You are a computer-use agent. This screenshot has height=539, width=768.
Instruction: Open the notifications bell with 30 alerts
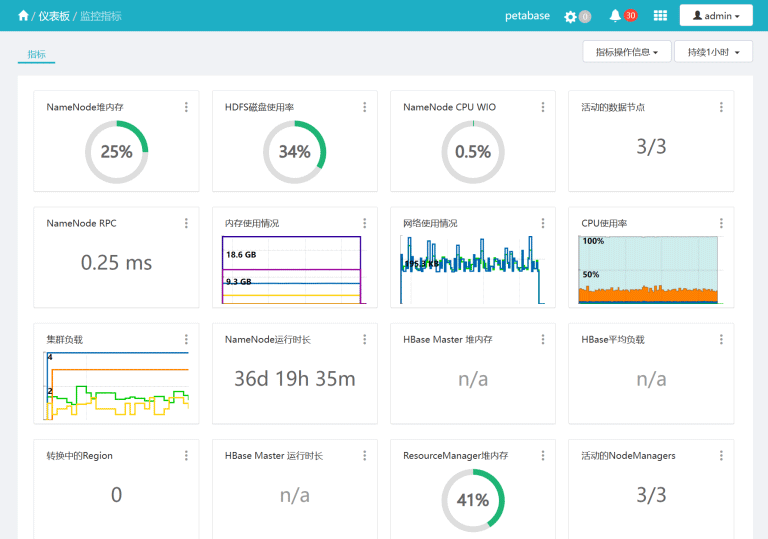coord(615,16)
